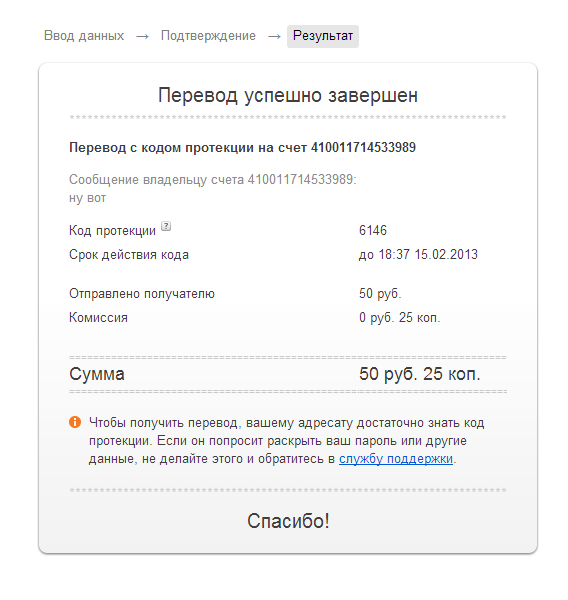Click the arrow after Ввод данных
Screen dimensions: 568x600
[x=143, y=37]
